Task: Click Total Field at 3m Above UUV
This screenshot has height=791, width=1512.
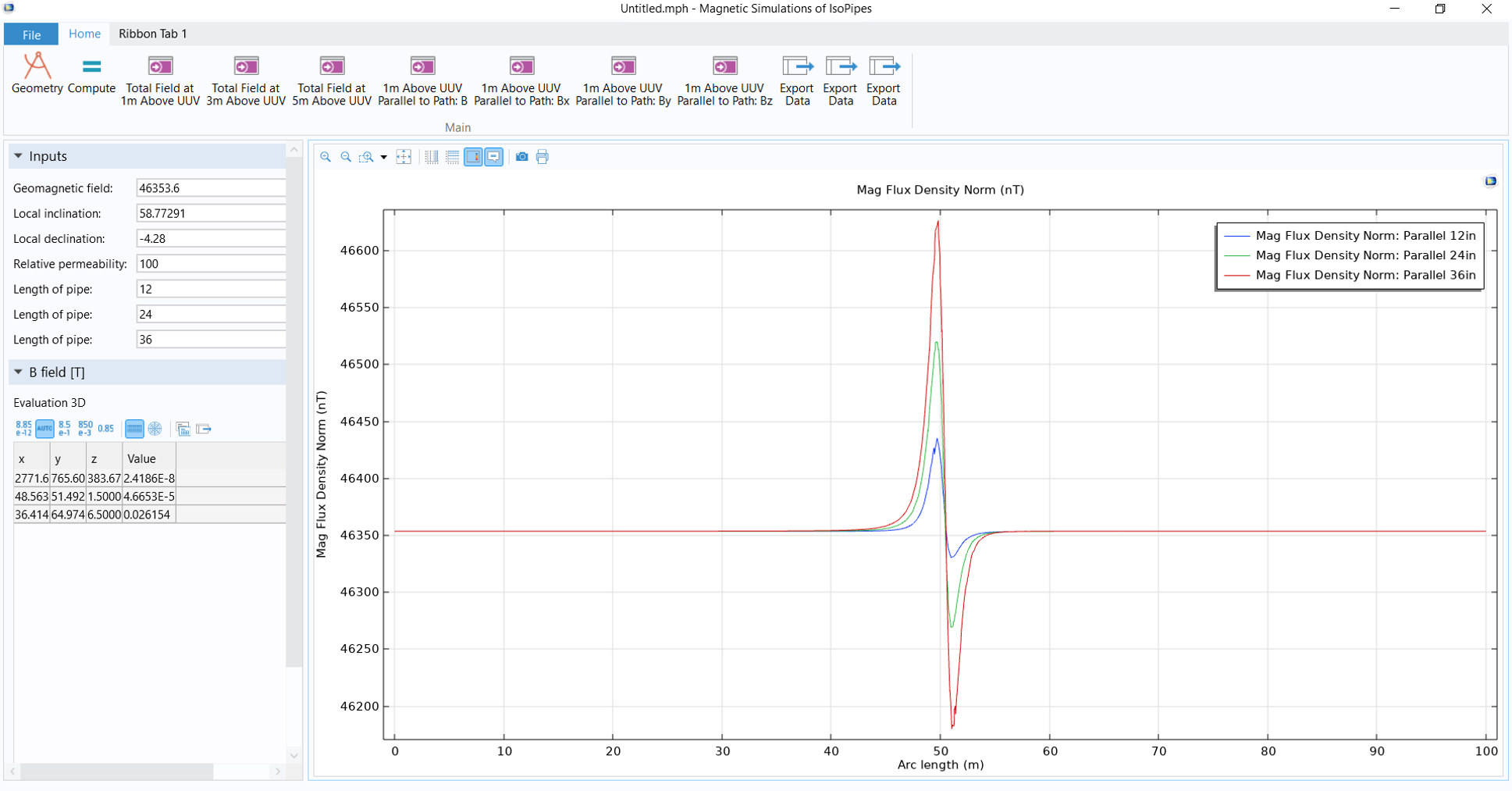Action: click(246, 80)
